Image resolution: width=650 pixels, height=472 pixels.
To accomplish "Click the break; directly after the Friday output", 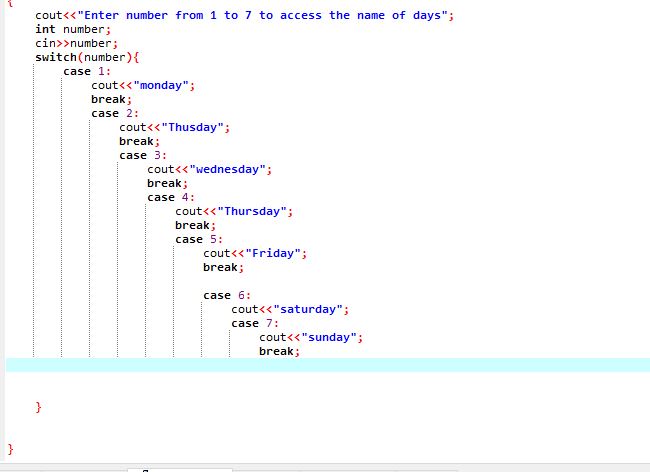I will [x=223, y=267].
